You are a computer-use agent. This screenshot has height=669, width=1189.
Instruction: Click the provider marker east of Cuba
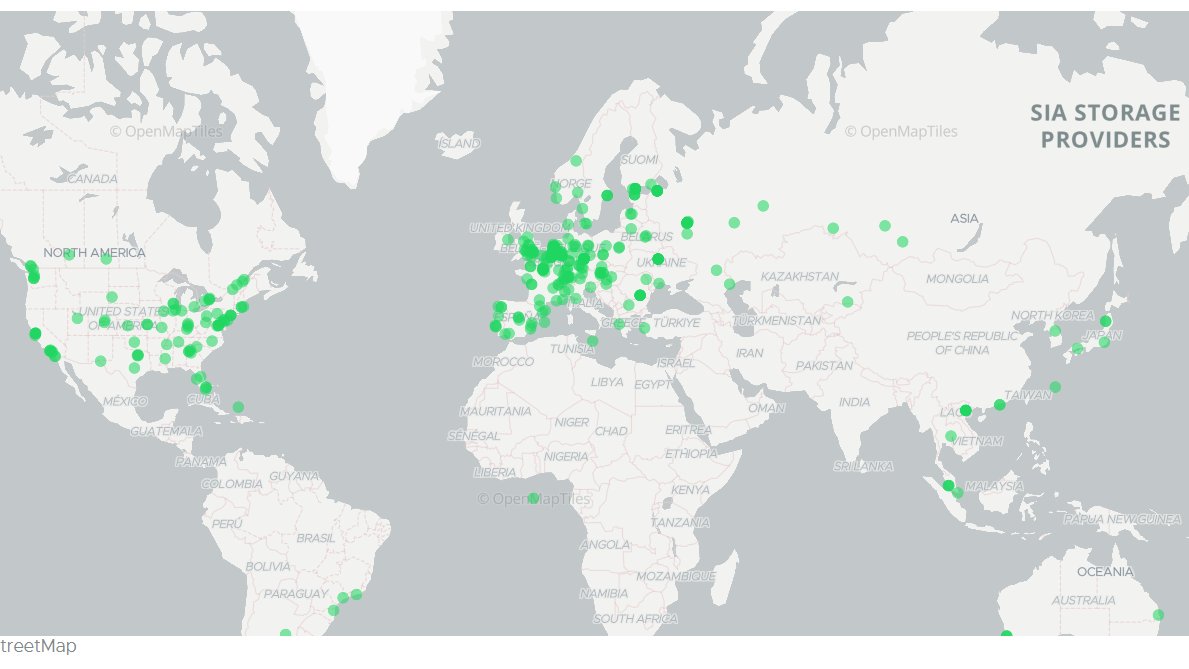click(x=238, y=407)
